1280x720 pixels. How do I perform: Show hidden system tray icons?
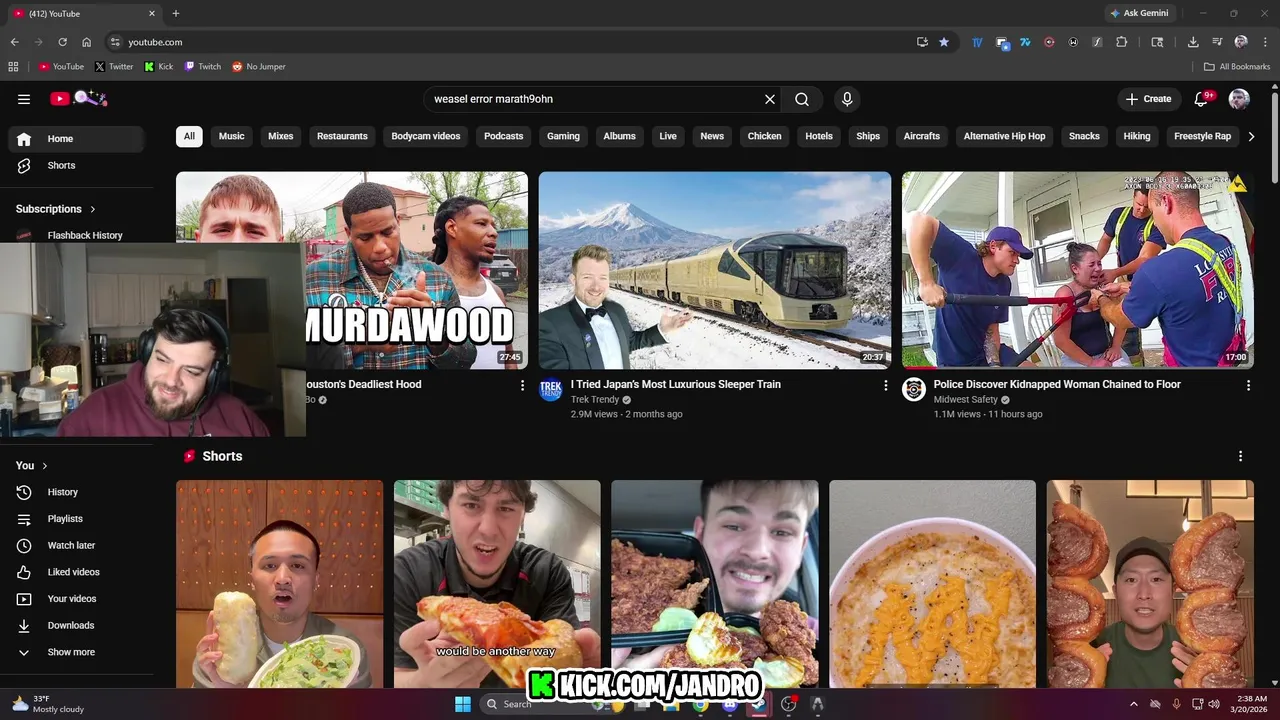(x=1133, y=704)
